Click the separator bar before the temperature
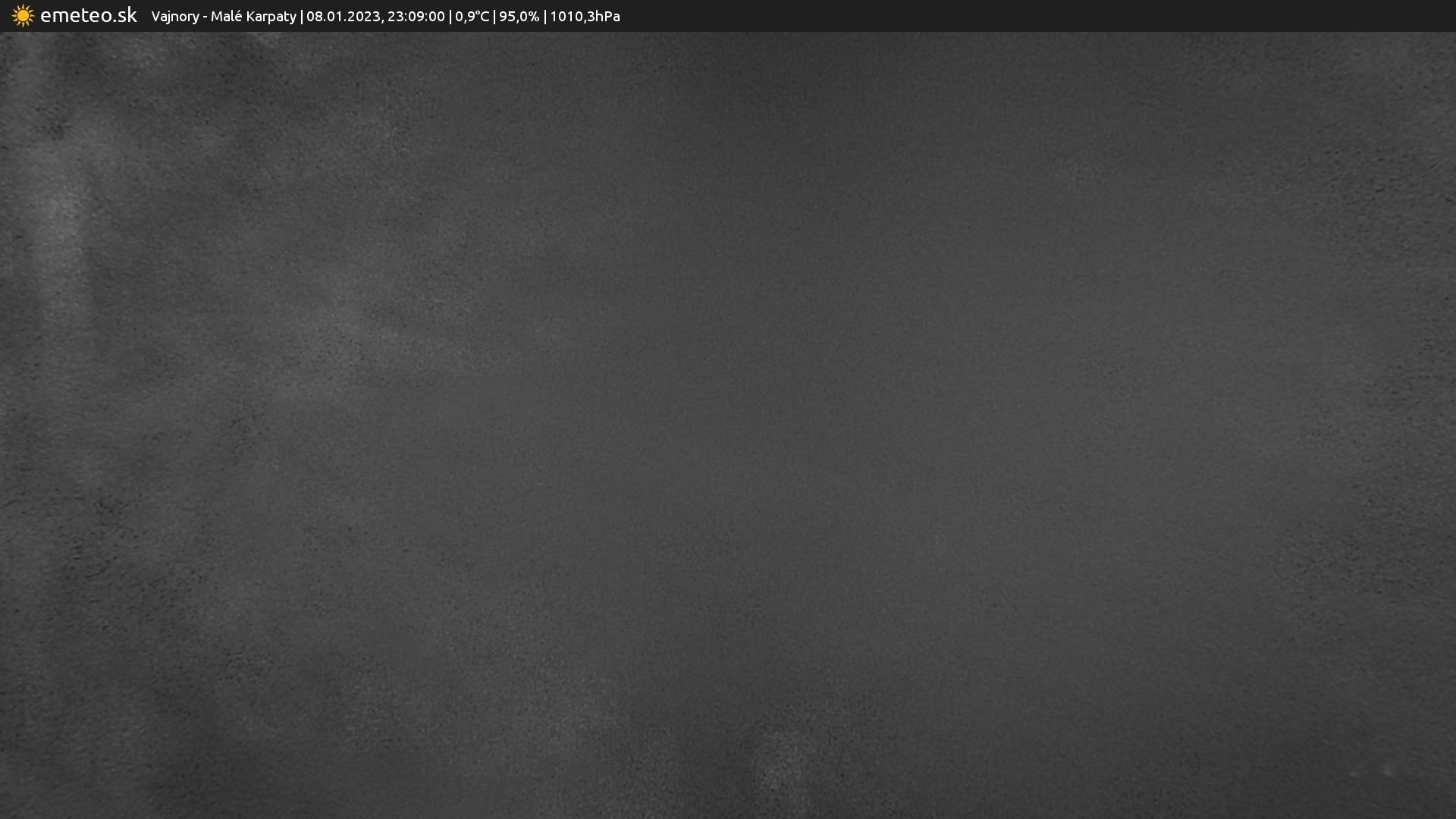 pyautogui.click(x=450, y=17)
